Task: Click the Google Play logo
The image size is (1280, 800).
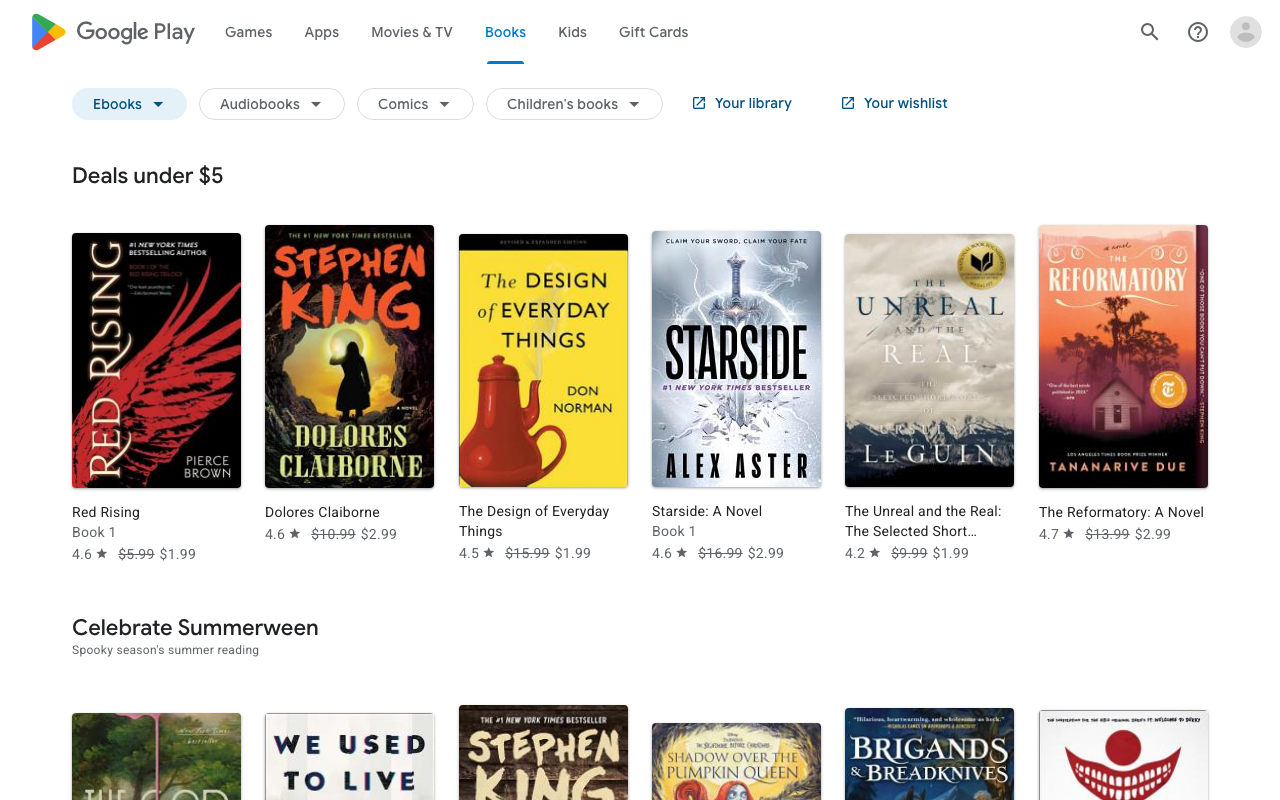Action: (113, 32)
